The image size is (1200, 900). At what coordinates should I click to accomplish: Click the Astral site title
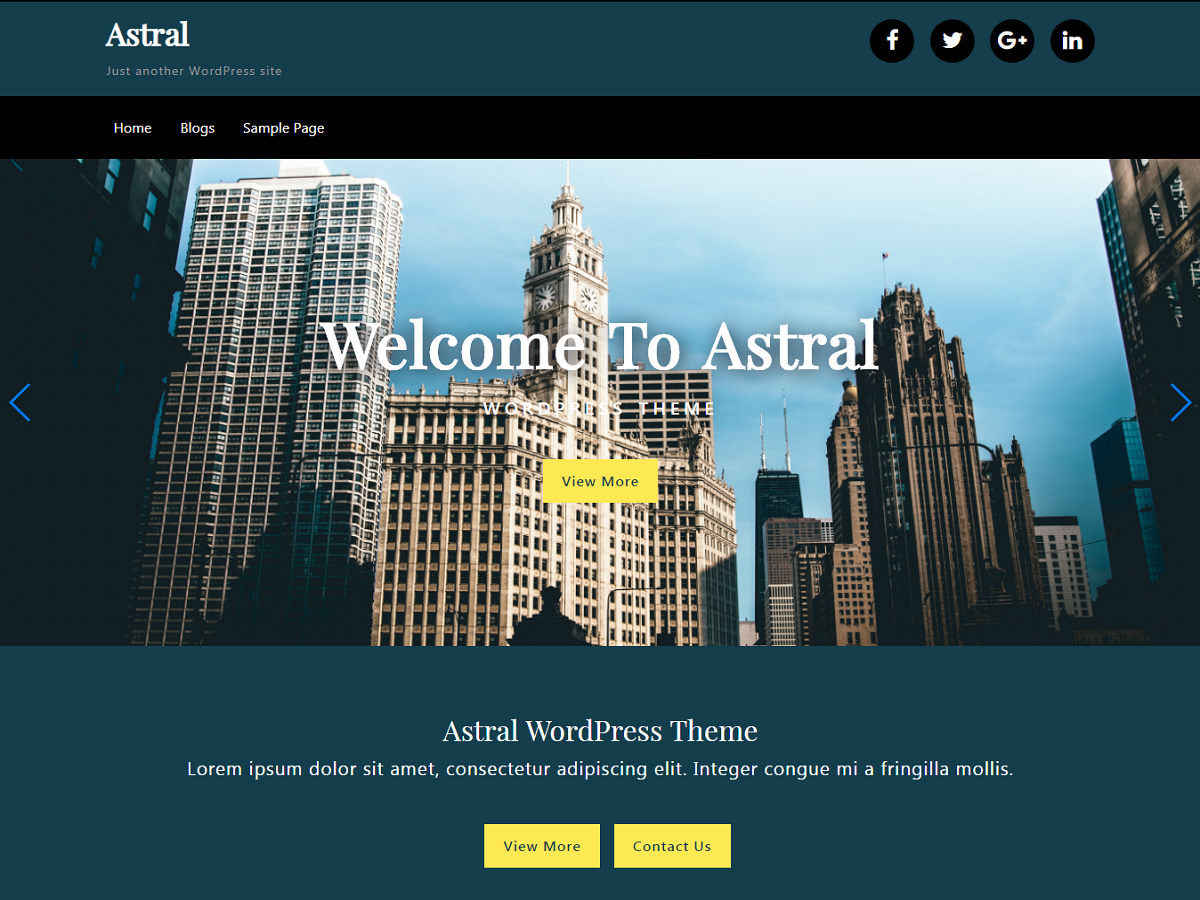(146, 34)
